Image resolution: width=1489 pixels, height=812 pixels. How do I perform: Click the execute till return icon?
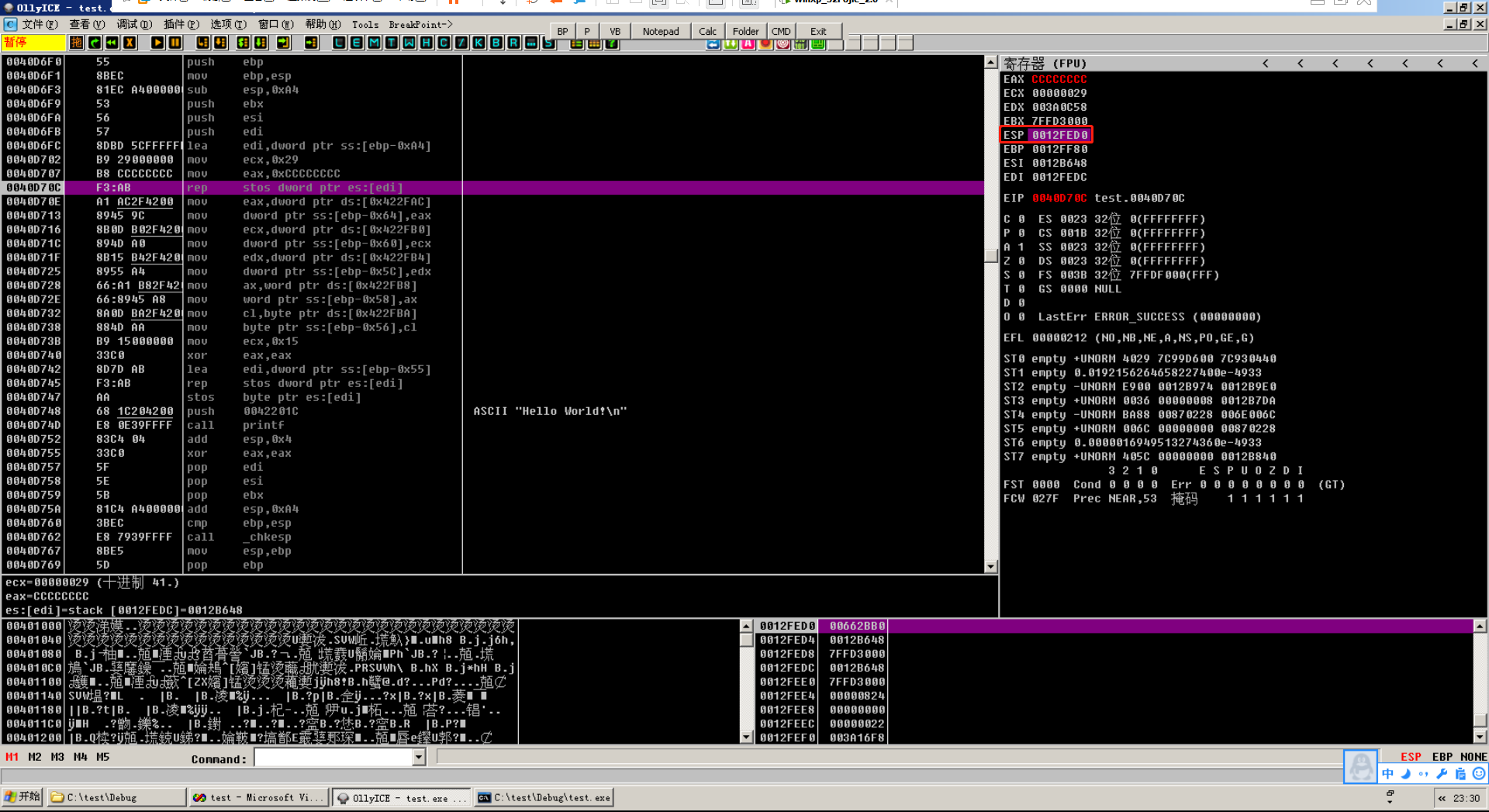pyautogui.click(x=283, y=43)
